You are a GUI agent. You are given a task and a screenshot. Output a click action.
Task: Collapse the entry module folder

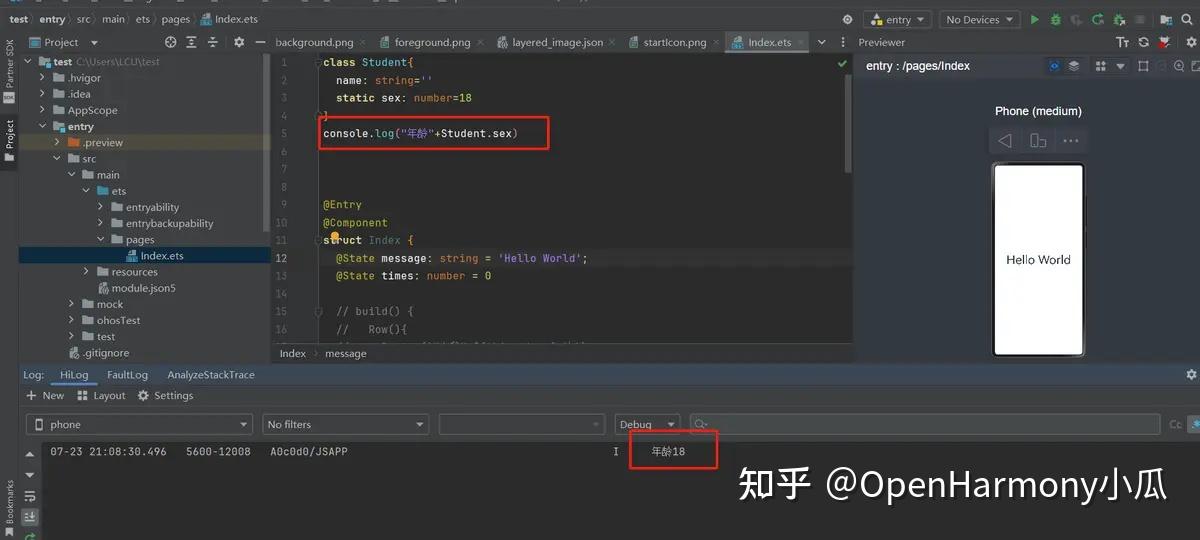(43, 126)
